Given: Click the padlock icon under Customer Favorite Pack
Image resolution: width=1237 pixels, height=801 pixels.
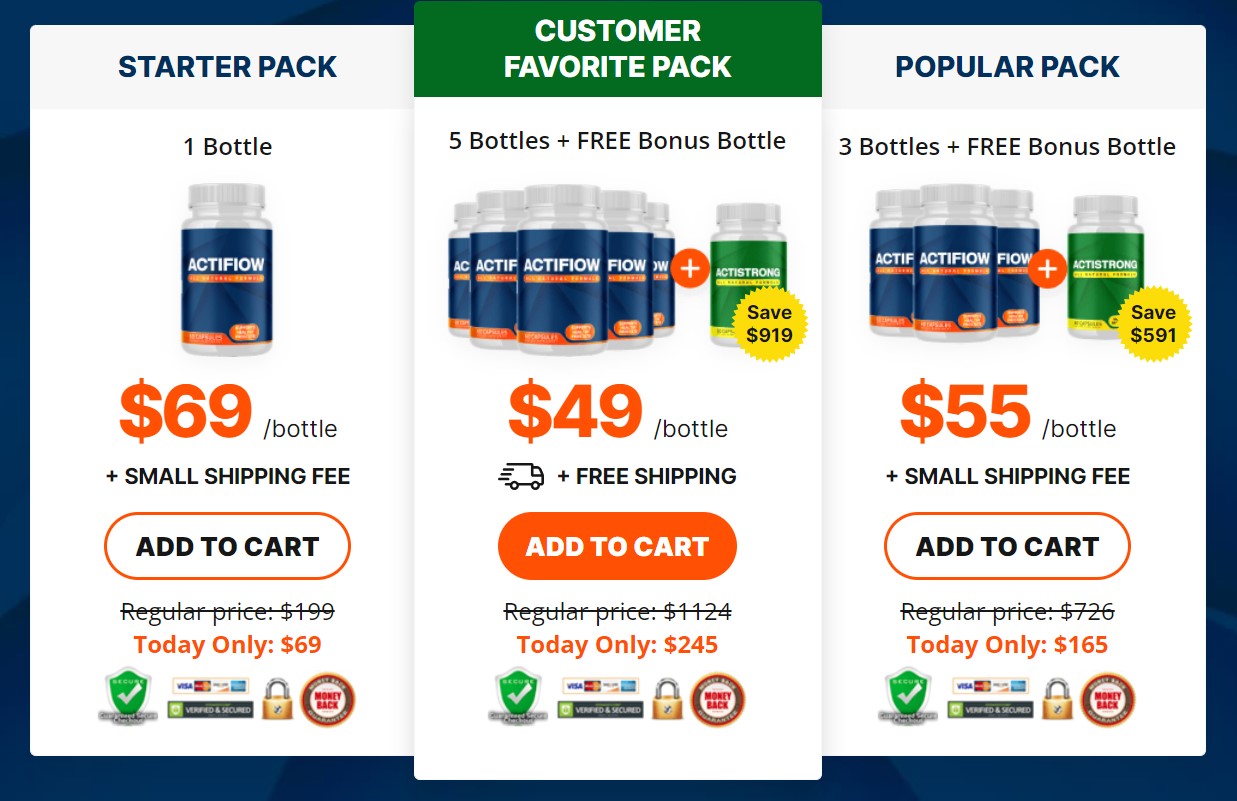Looking at the screenshot, I should click(667, 700).
